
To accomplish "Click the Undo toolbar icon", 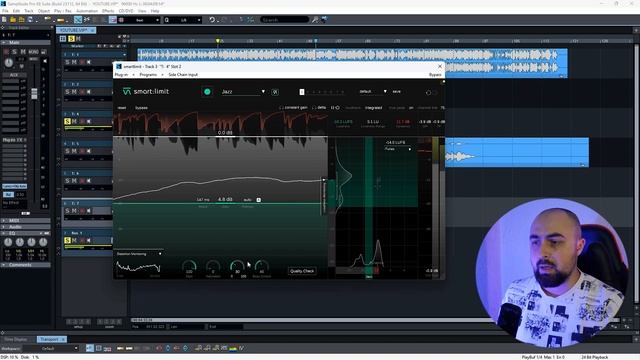I will click(212, 20).
